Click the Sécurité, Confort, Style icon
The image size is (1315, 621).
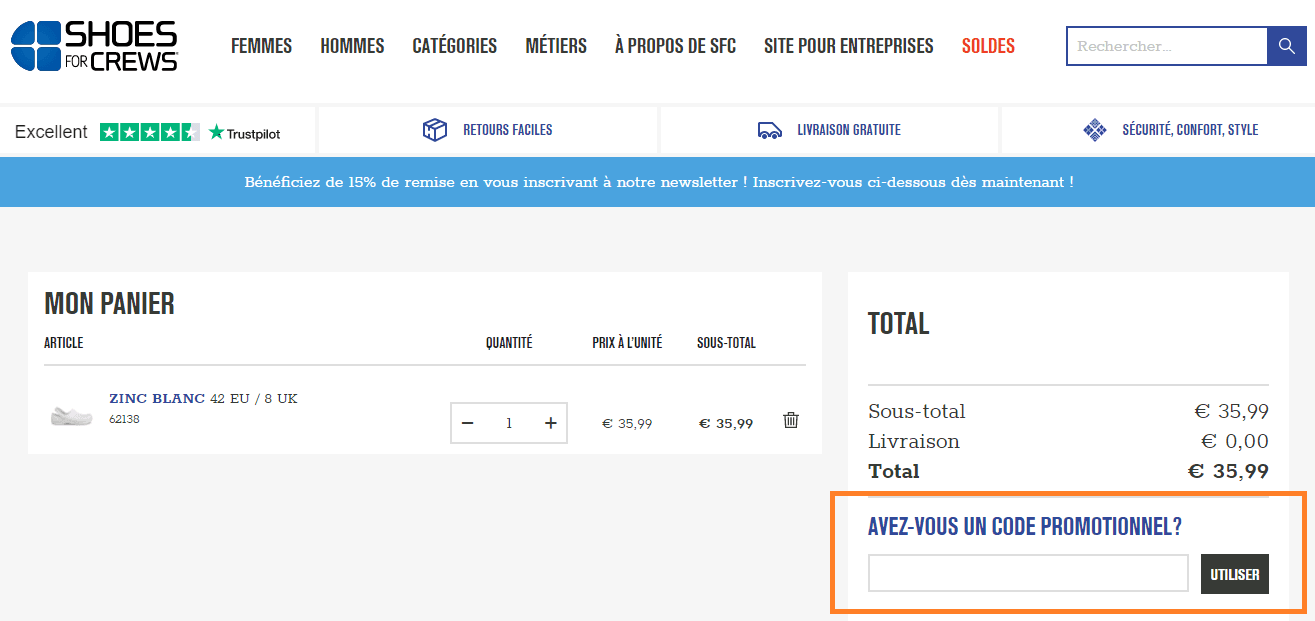[x=1095, y=130]
